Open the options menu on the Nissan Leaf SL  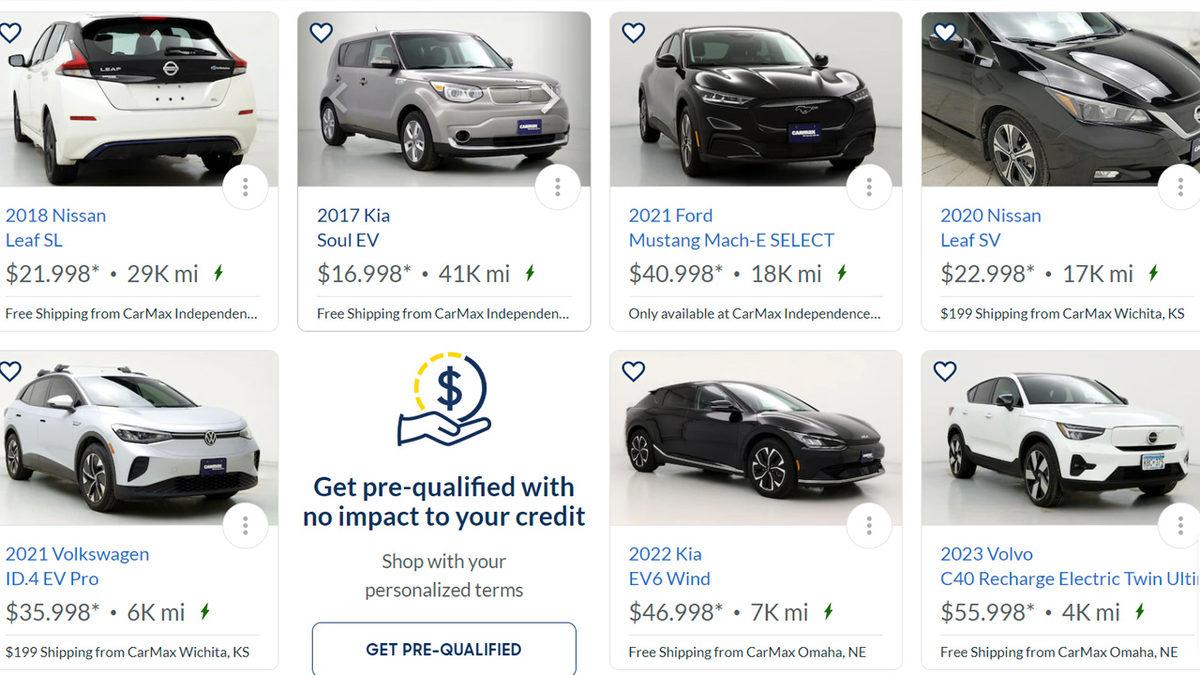click(x=245, y=186)
